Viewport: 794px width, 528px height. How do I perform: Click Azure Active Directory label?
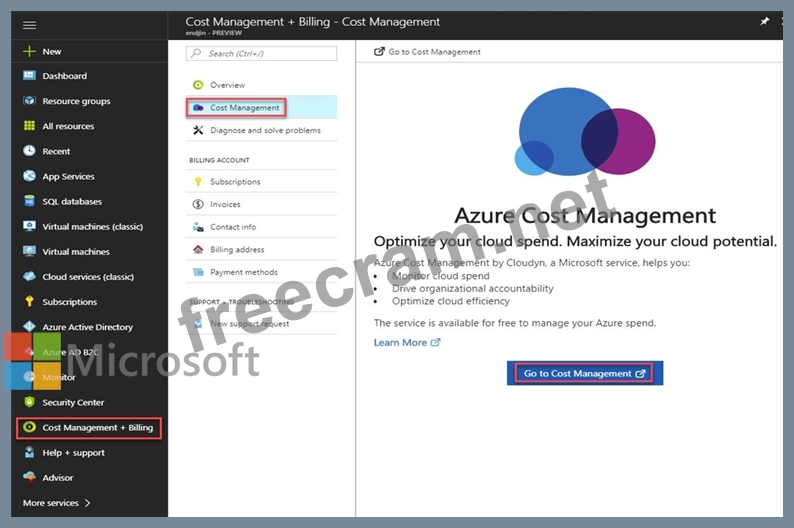click(88, 327)
